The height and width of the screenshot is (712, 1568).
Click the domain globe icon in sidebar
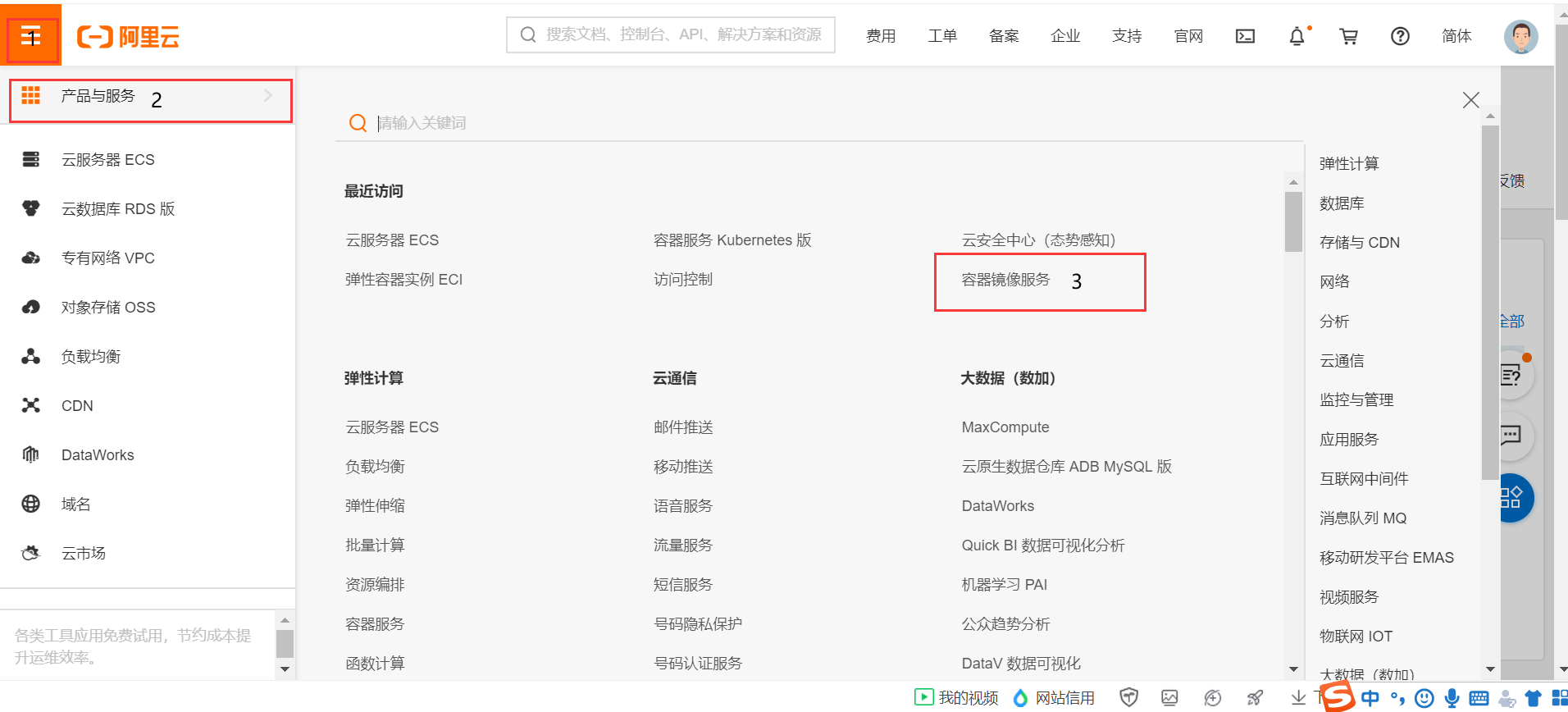[x=31, y=504]
